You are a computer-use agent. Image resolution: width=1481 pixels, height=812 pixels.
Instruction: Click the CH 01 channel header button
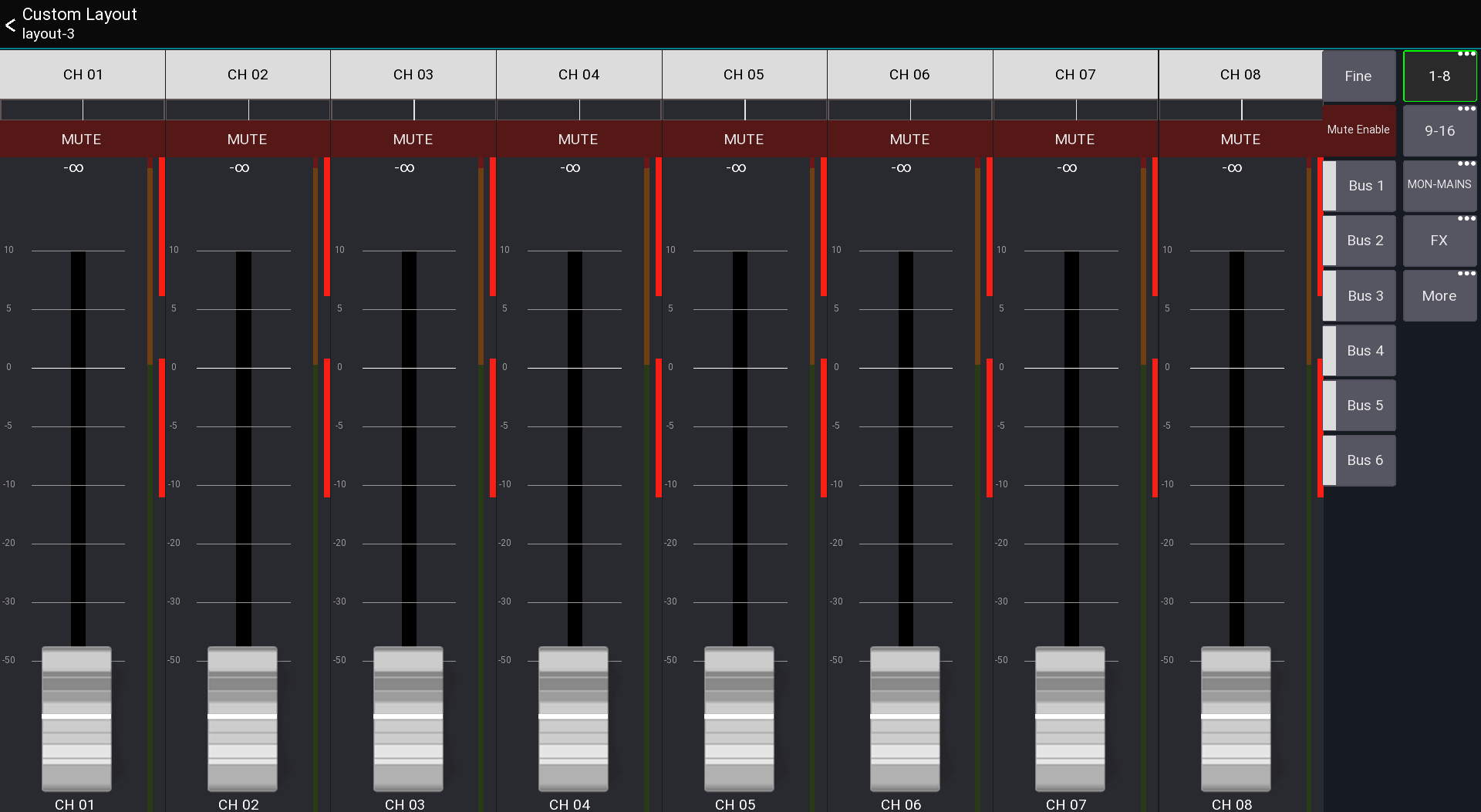click(x=83, y=75)
